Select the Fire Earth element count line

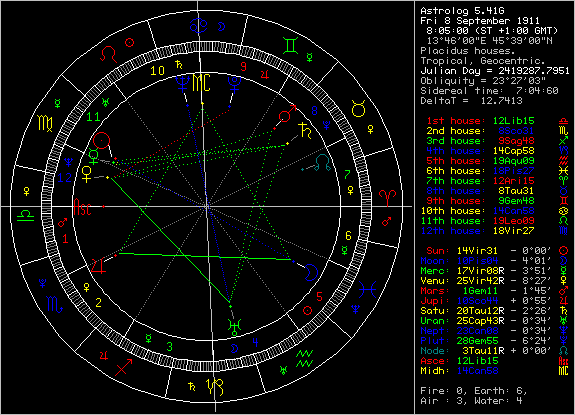[x=474, y=391]
